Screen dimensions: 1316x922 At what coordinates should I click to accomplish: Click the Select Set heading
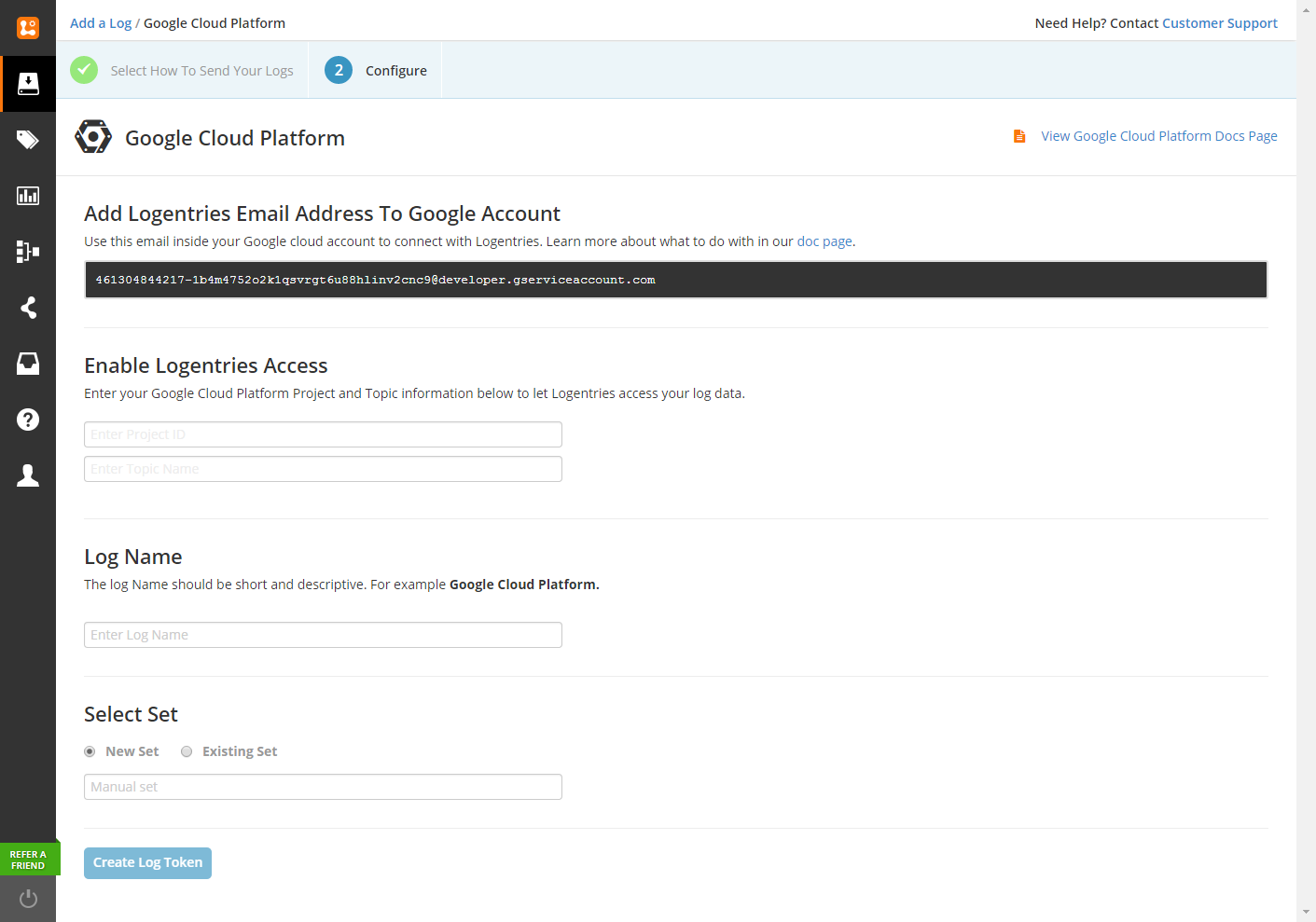[x=131, y=714]
